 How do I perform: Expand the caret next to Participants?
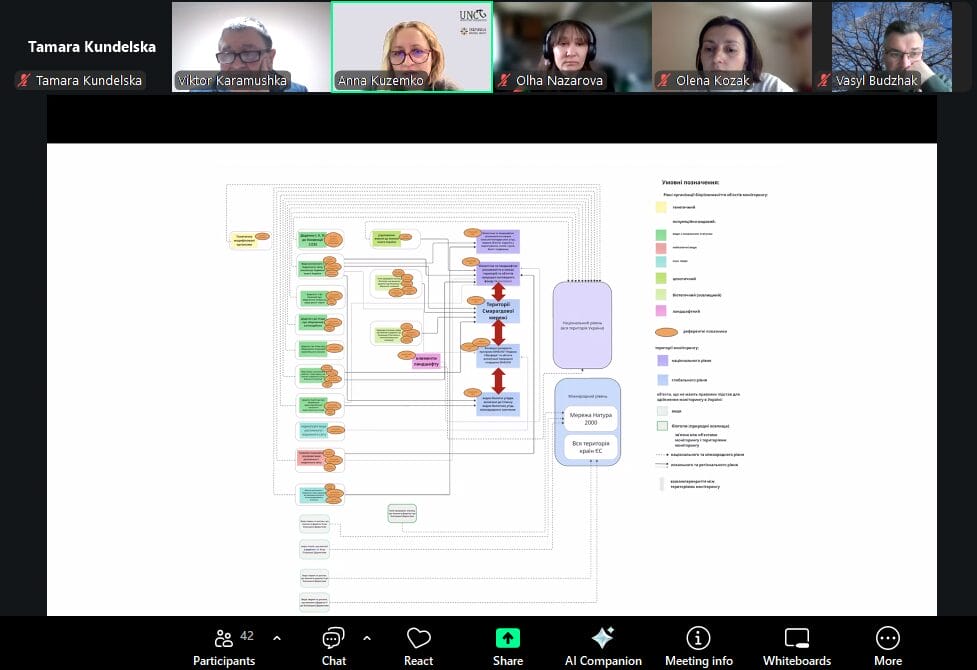(x=277, y=638)
